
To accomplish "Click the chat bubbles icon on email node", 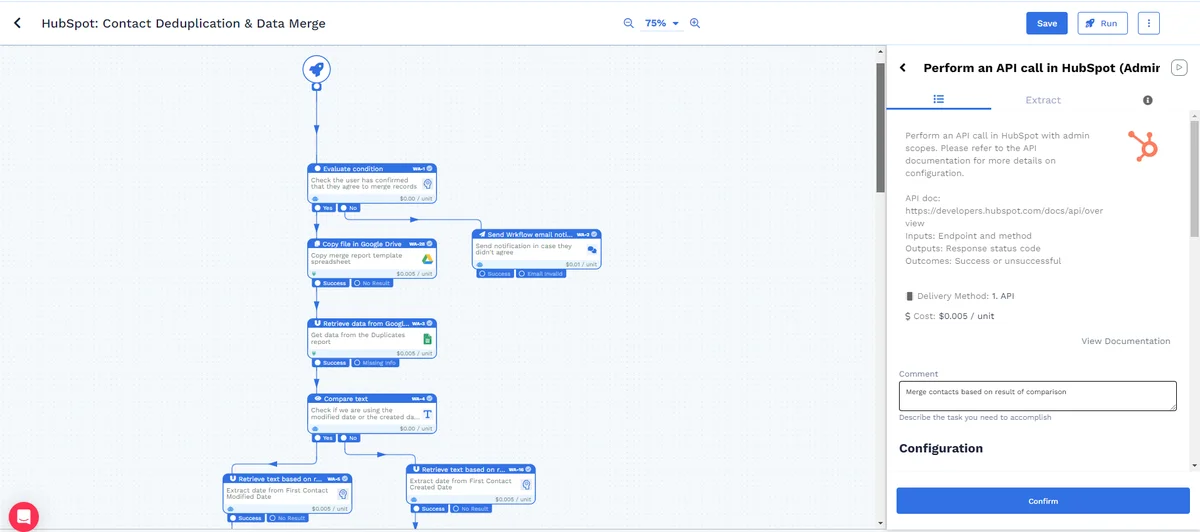I will (592, 250).
